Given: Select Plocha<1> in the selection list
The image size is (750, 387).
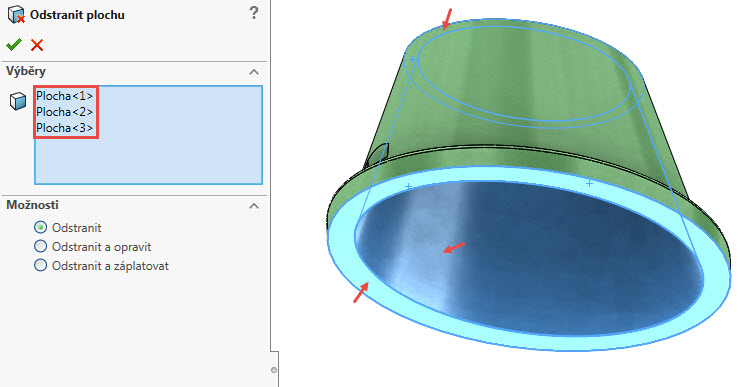Looking at the screenshot, I should click(65, 96).
